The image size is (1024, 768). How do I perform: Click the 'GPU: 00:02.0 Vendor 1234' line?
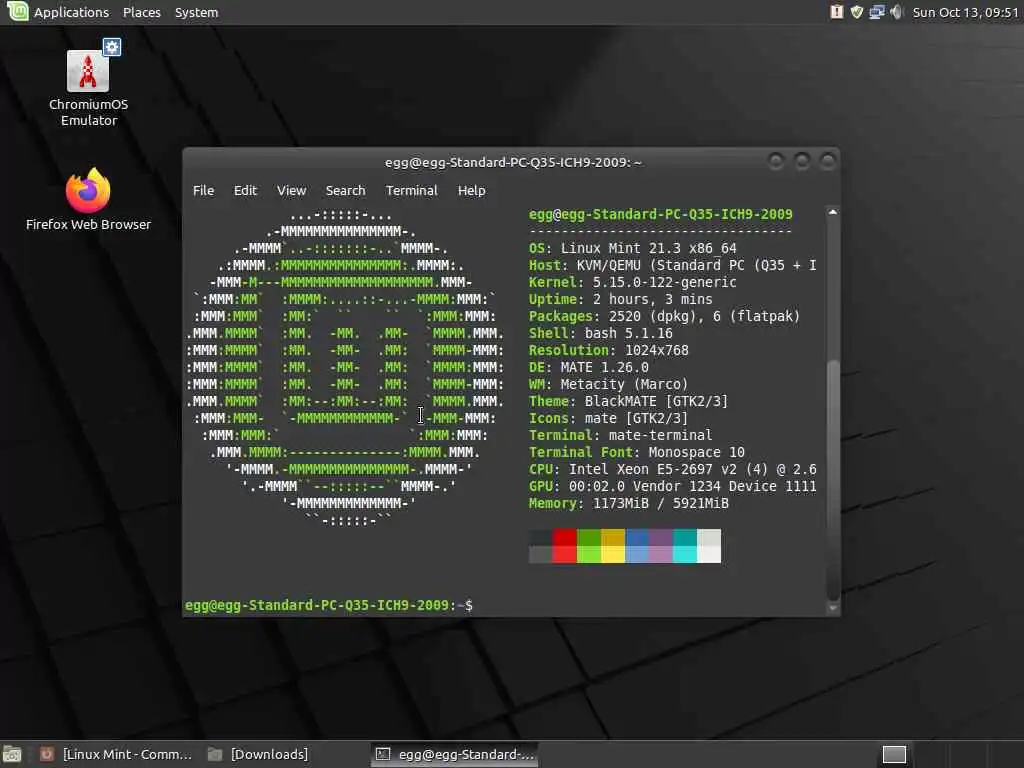672,486
